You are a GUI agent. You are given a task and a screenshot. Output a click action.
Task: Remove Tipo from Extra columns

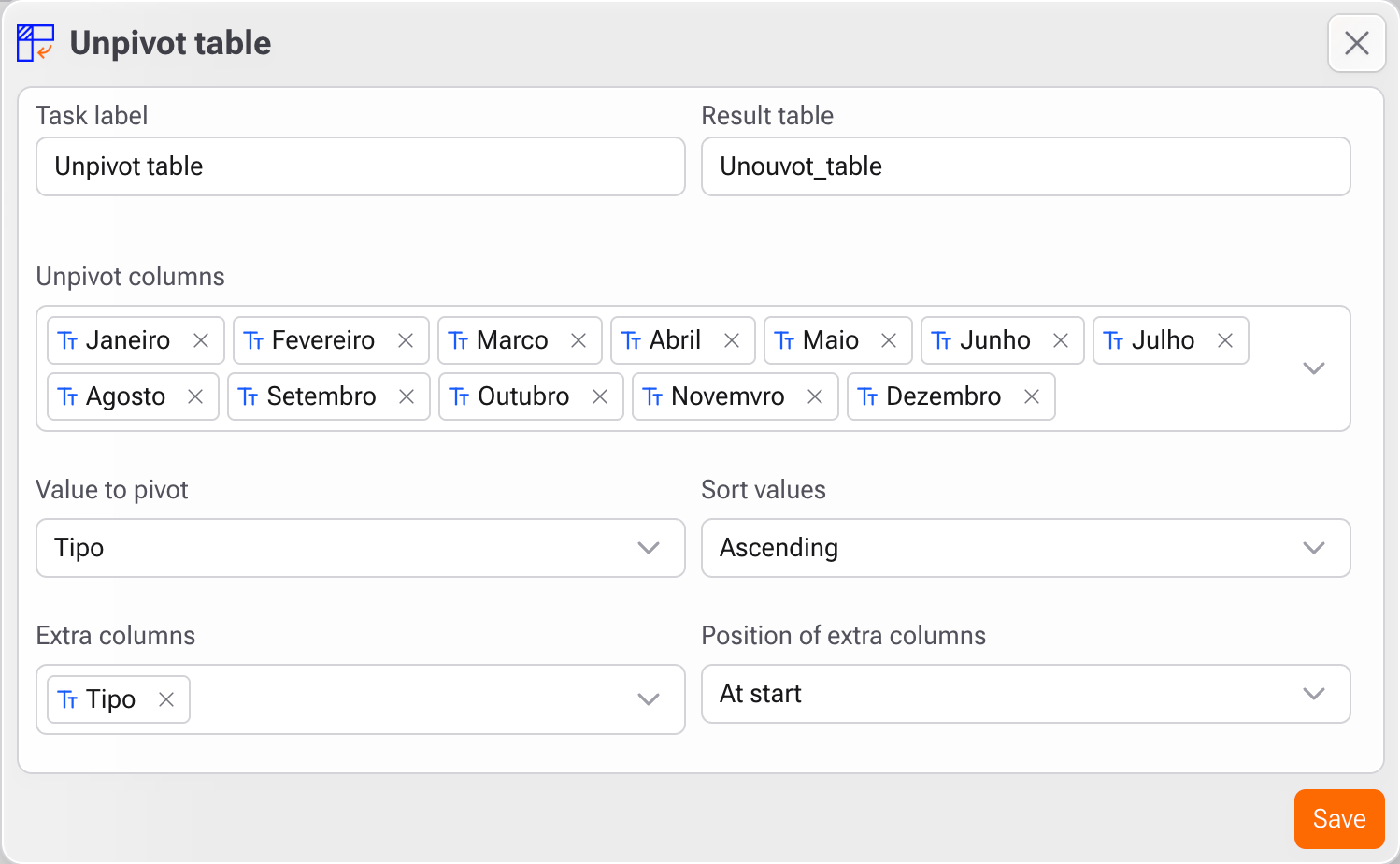click(x=166, y=699)
